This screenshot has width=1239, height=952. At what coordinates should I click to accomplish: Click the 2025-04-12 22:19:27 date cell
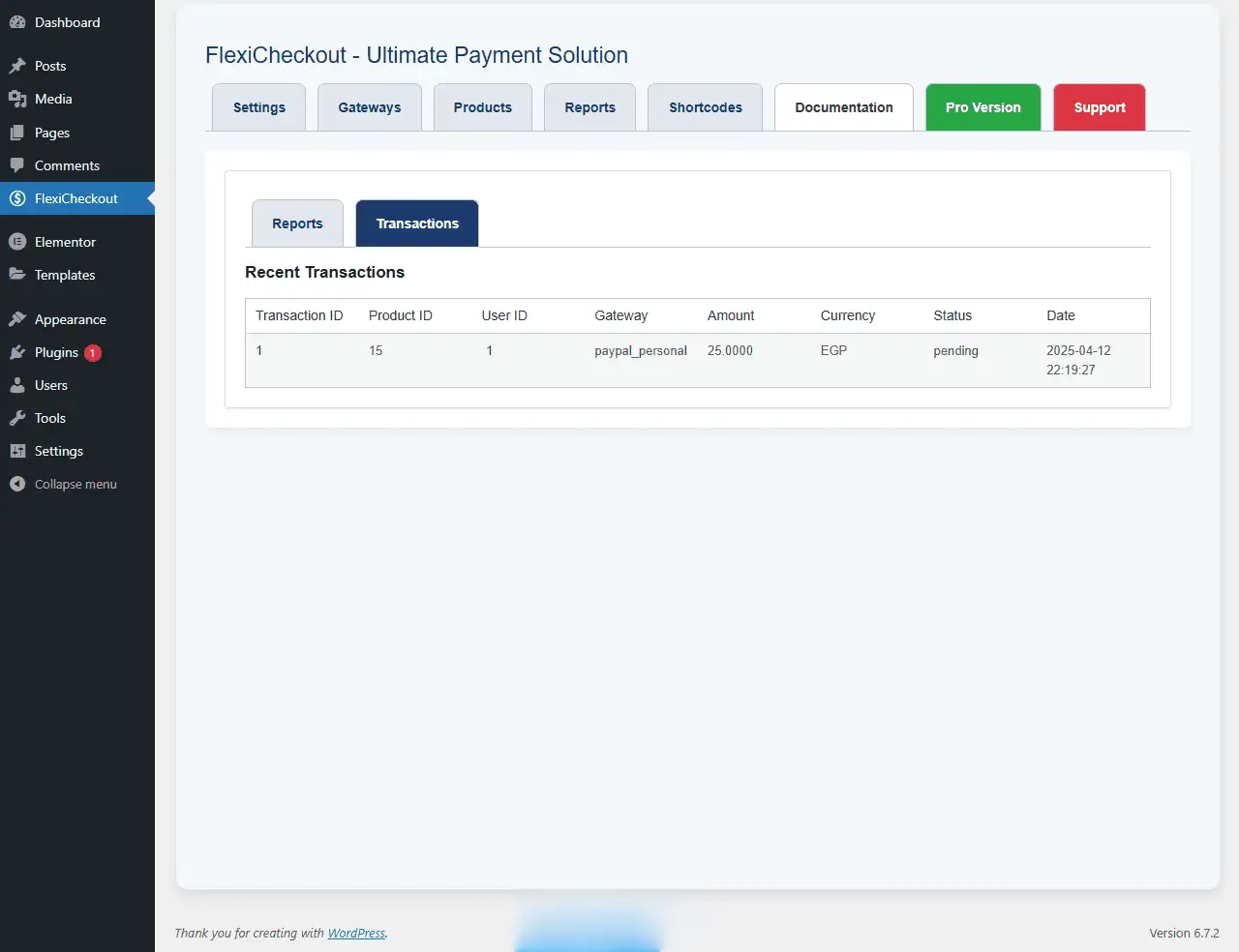point(1078,360)
